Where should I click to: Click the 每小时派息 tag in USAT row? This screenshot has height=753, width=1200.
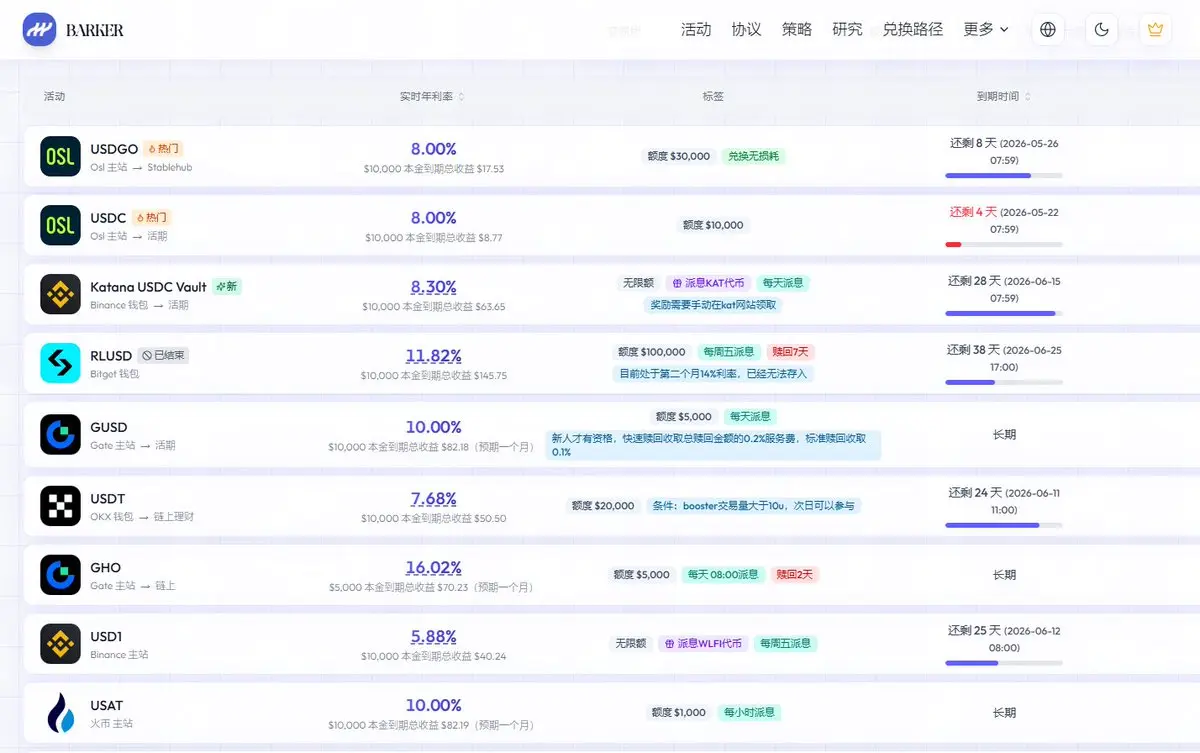(749, 712)
